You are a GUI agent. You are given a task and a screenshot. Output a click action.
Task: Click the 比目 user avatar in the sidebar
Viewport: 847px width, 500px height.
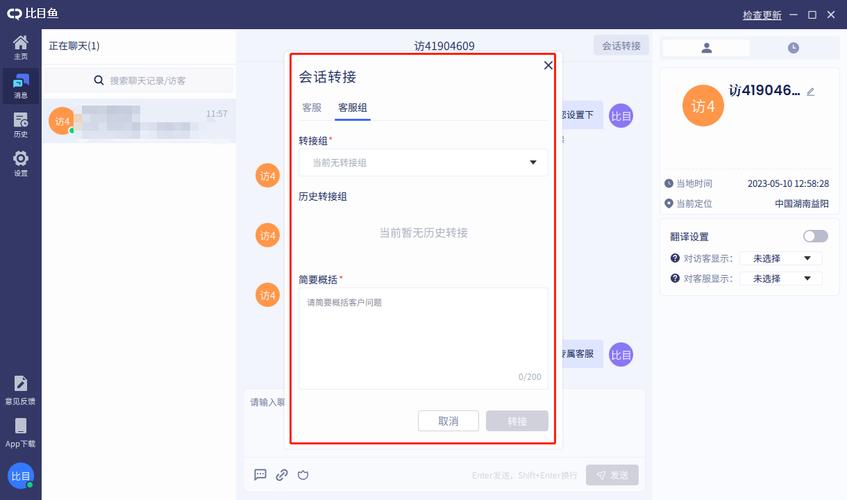click(x=21, y=476)
